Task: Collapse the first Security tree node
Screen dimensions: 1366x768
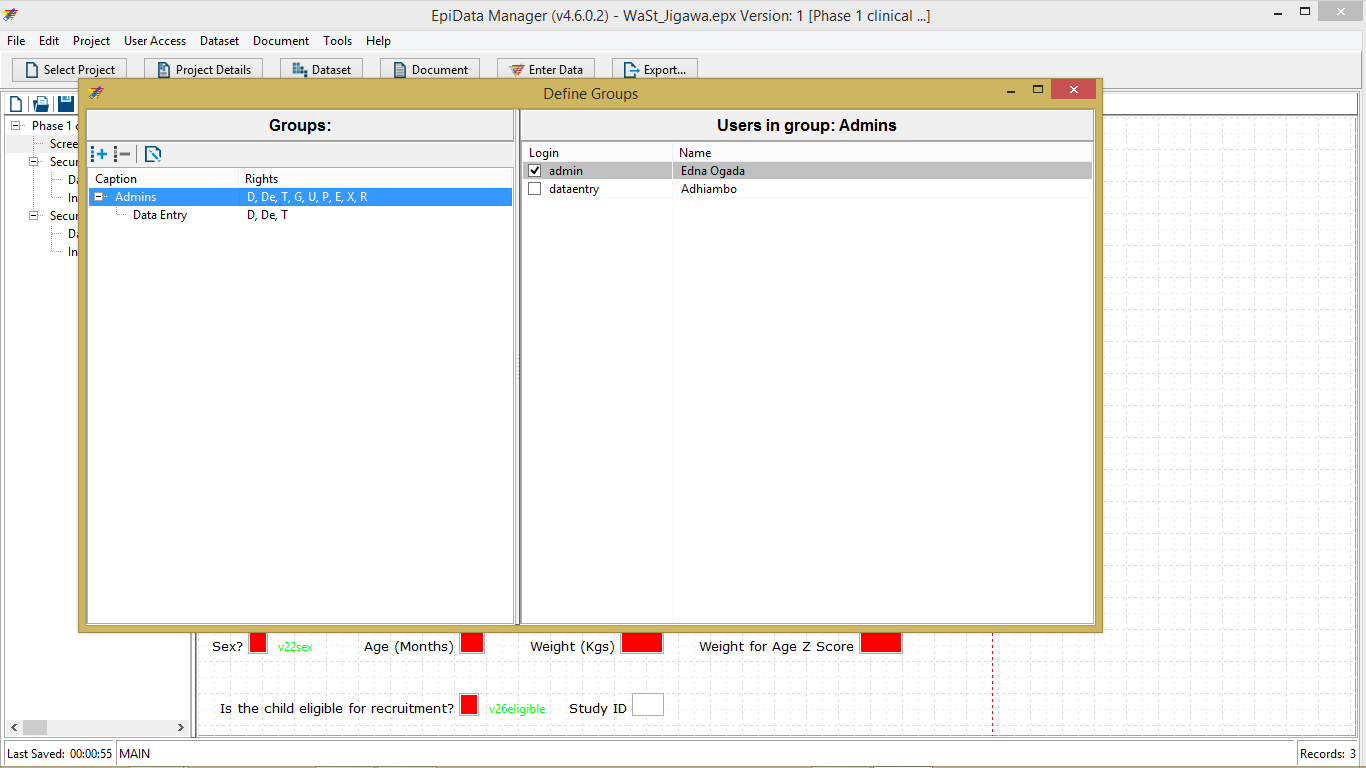Action: 34,162
